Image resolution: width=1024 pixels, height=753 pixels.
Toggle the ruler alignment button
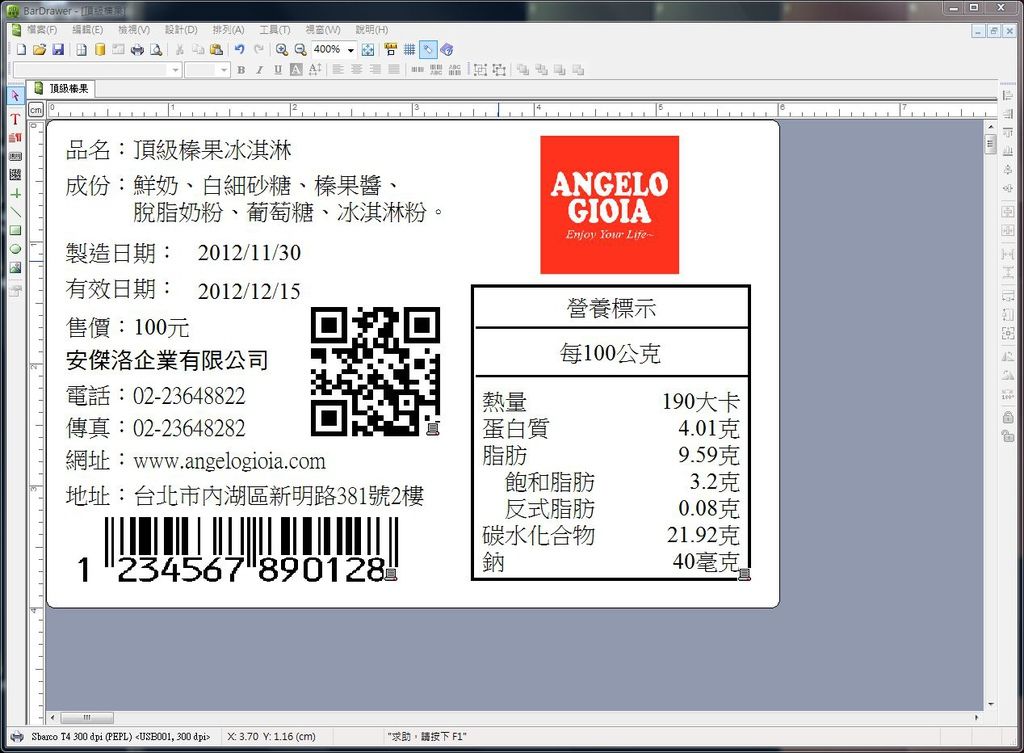[x=391, y=50]
